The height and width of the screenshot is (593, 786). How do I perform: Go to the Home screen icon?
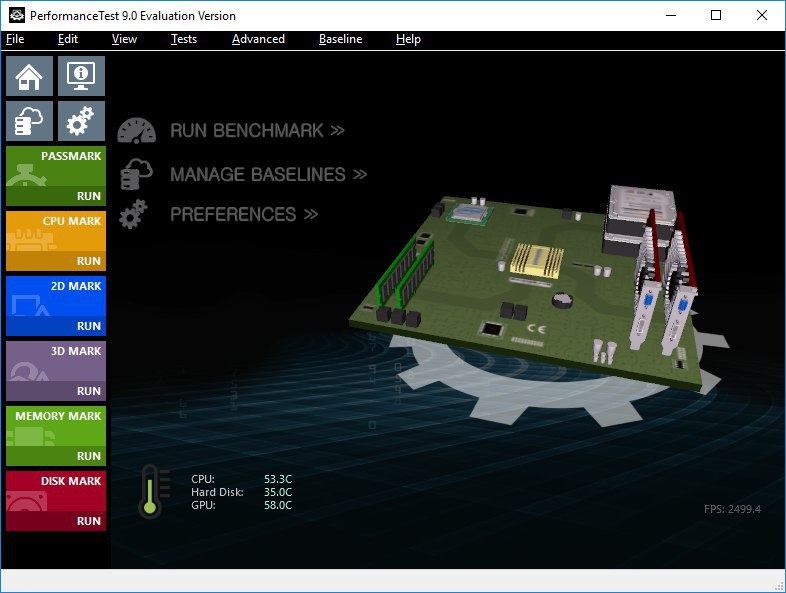point(29,76)
